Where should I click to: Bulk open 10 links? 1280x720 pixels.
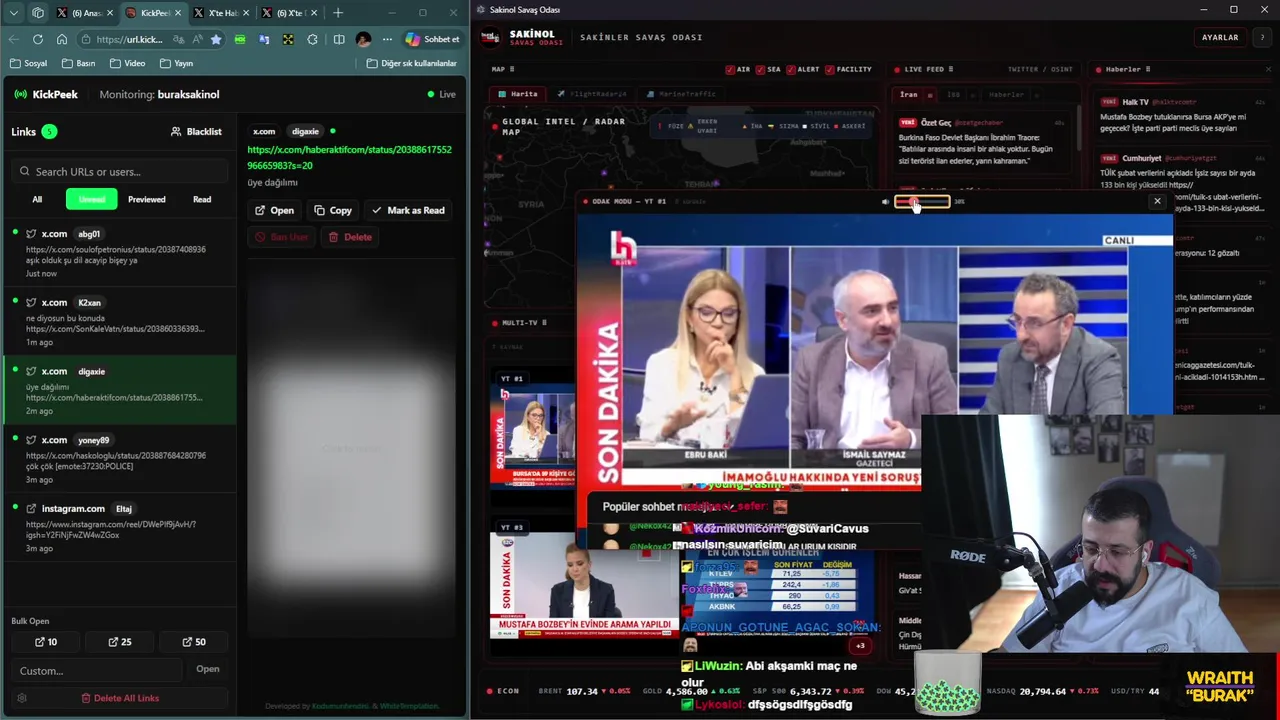coord(46,642)
